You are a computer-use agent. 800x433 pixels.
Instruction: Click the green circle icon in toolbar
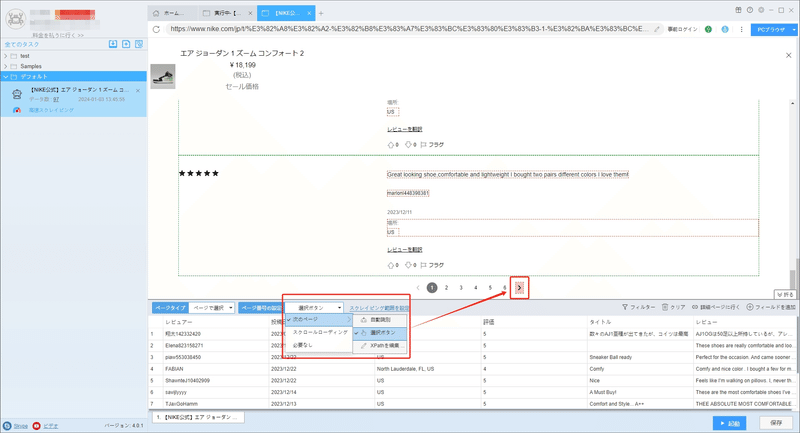pyautogui.click(x=708, y=29)
